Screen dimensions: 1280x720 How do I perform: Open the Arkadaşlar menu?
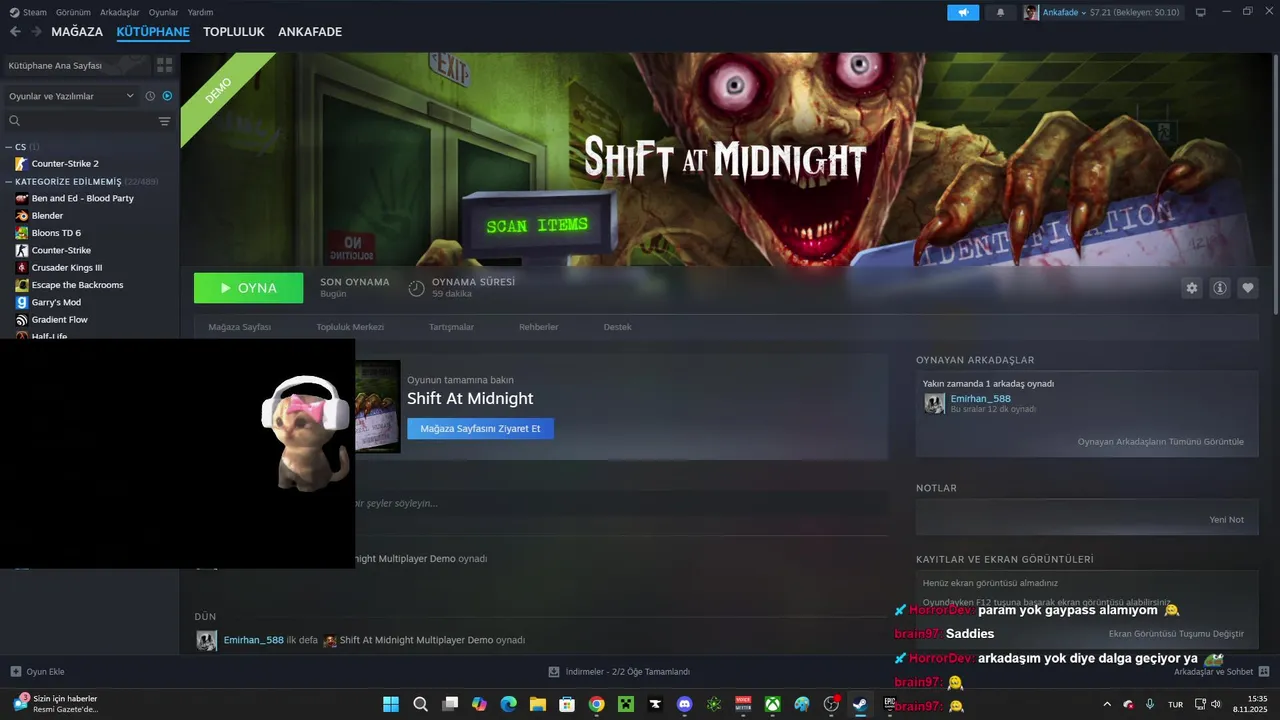(120, 12)
